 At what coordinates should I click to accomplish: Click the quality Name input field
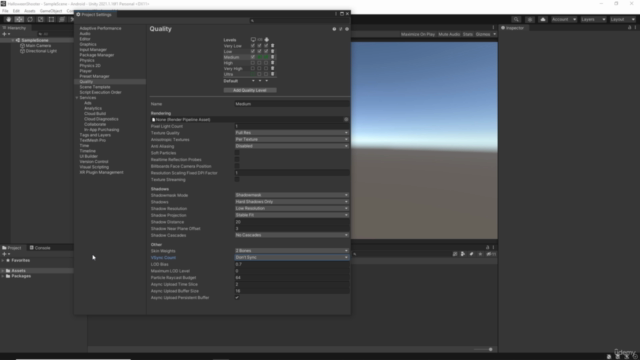(x=292, y=104)
